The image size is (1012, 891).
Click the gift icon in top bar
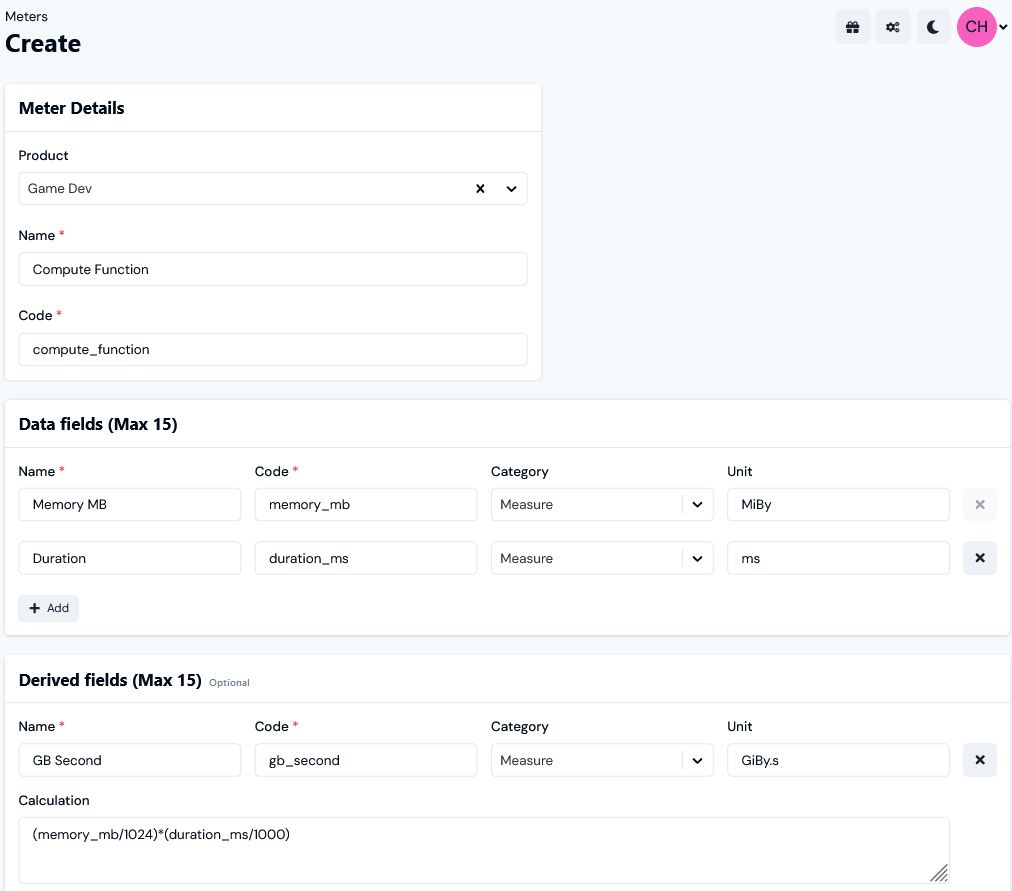tap(852, 27)
